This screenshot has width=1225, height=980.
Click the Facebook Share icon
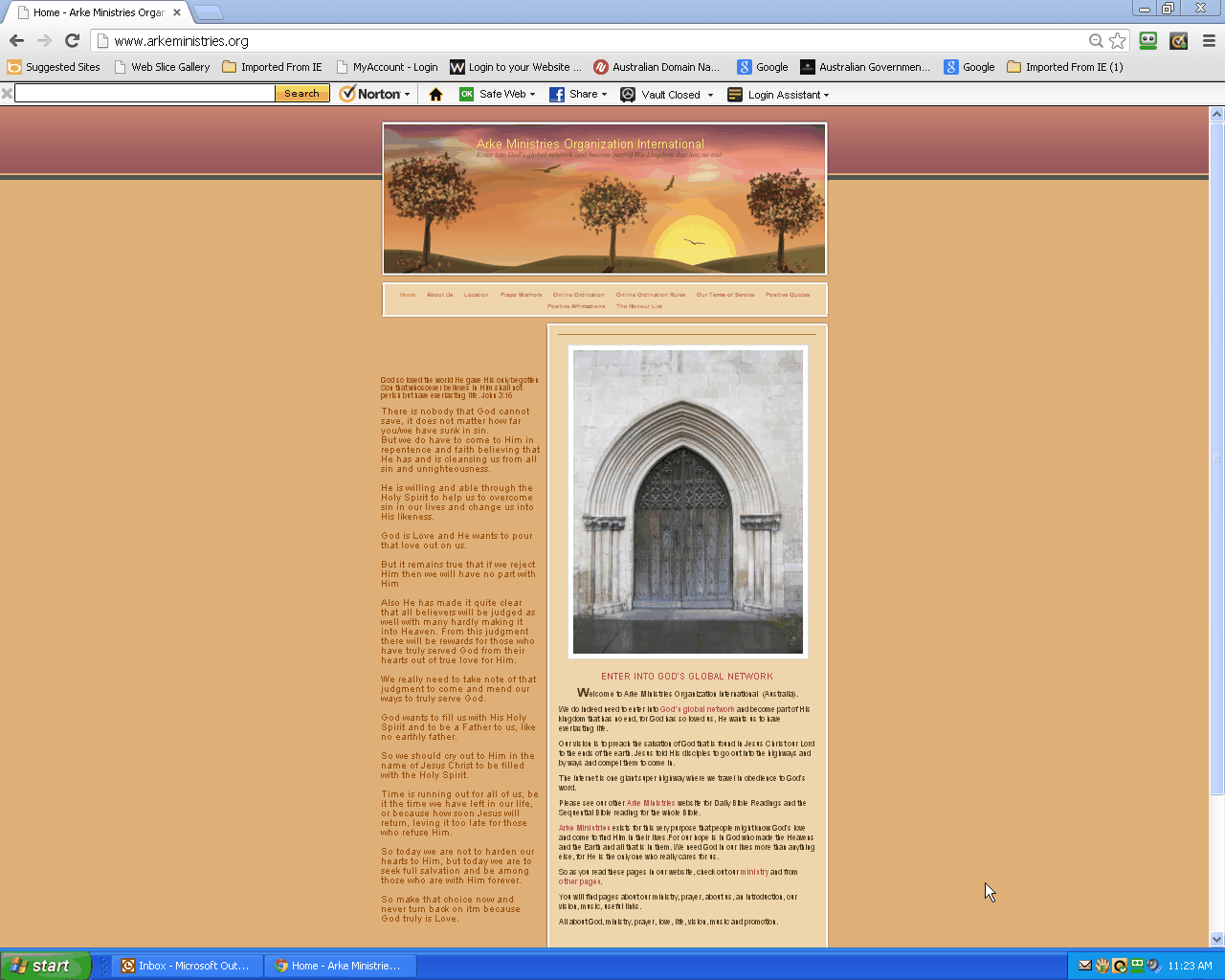point(556,94)
